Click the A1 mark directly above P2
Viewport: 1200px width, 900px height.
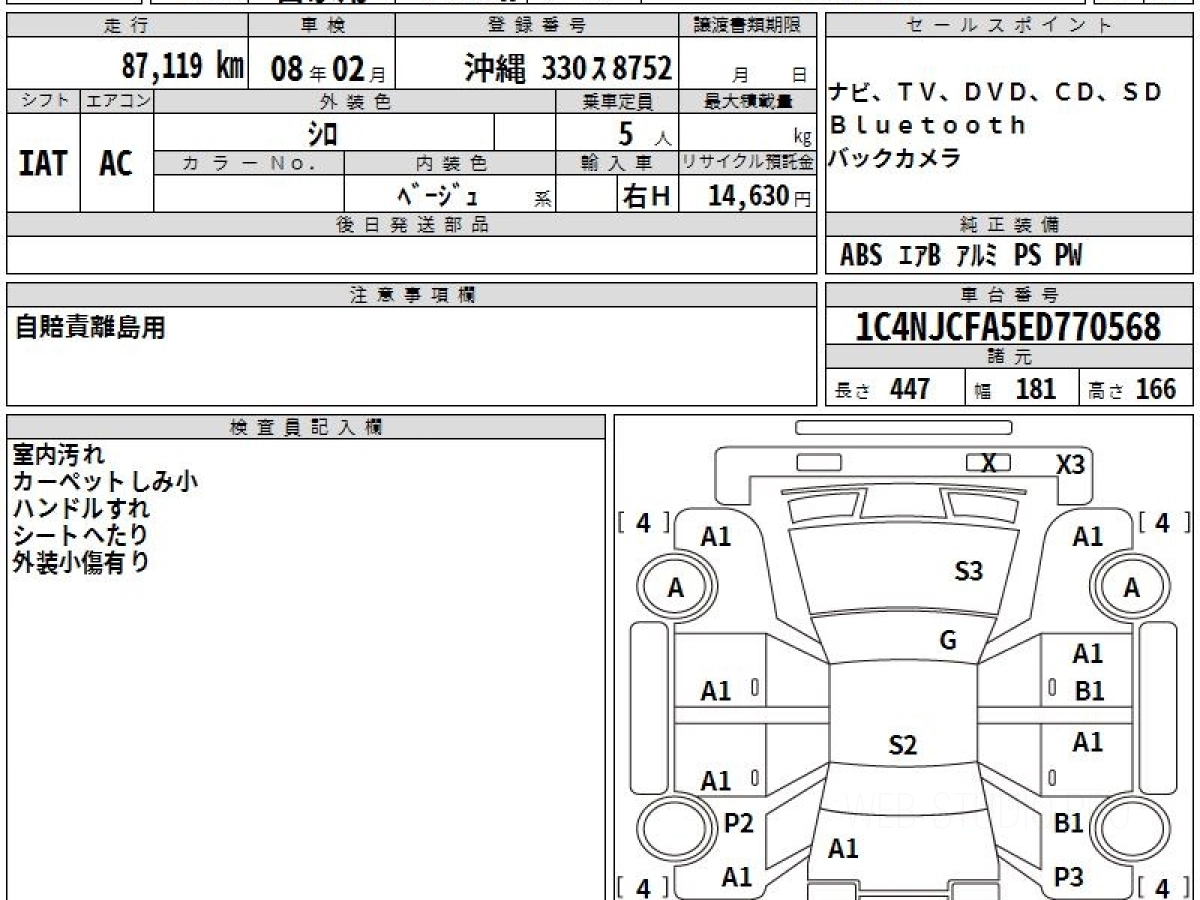coord(716,781)
